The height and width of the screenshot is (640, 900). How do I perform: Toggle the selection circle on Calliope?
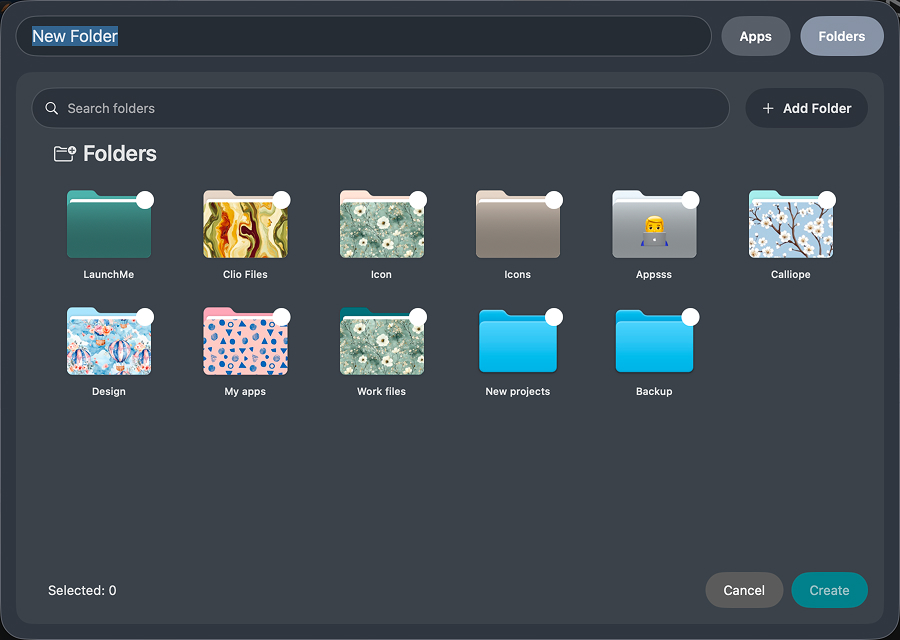[x=827, y=198]
